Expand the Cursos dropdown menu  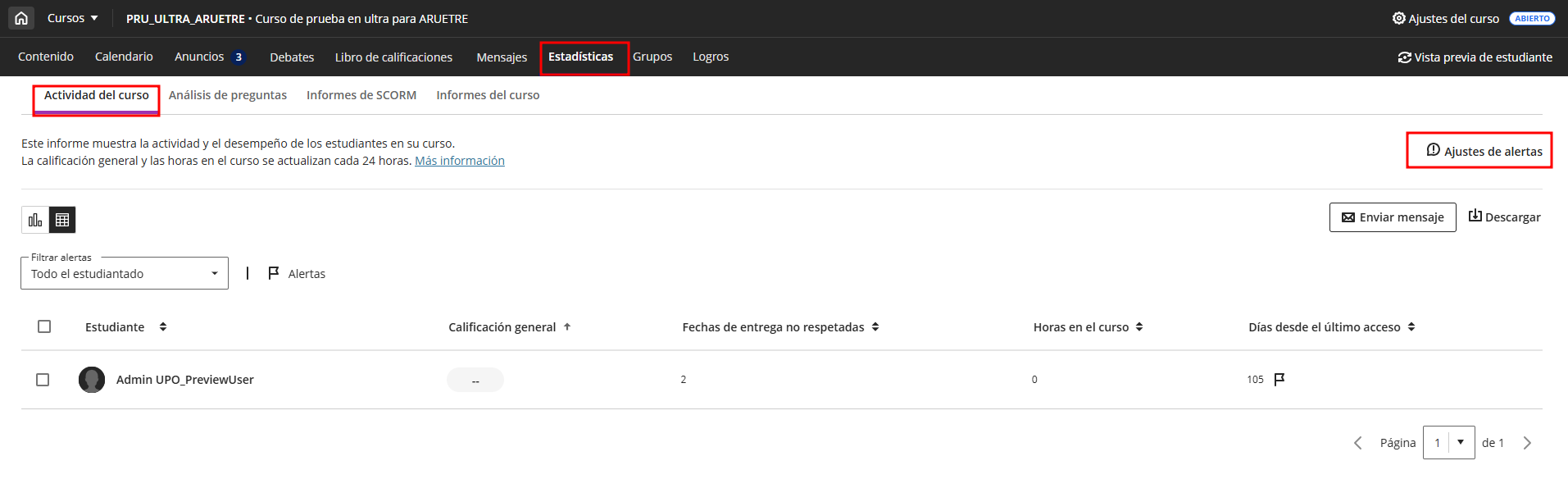pyautogui.click(x=72, y=18)
